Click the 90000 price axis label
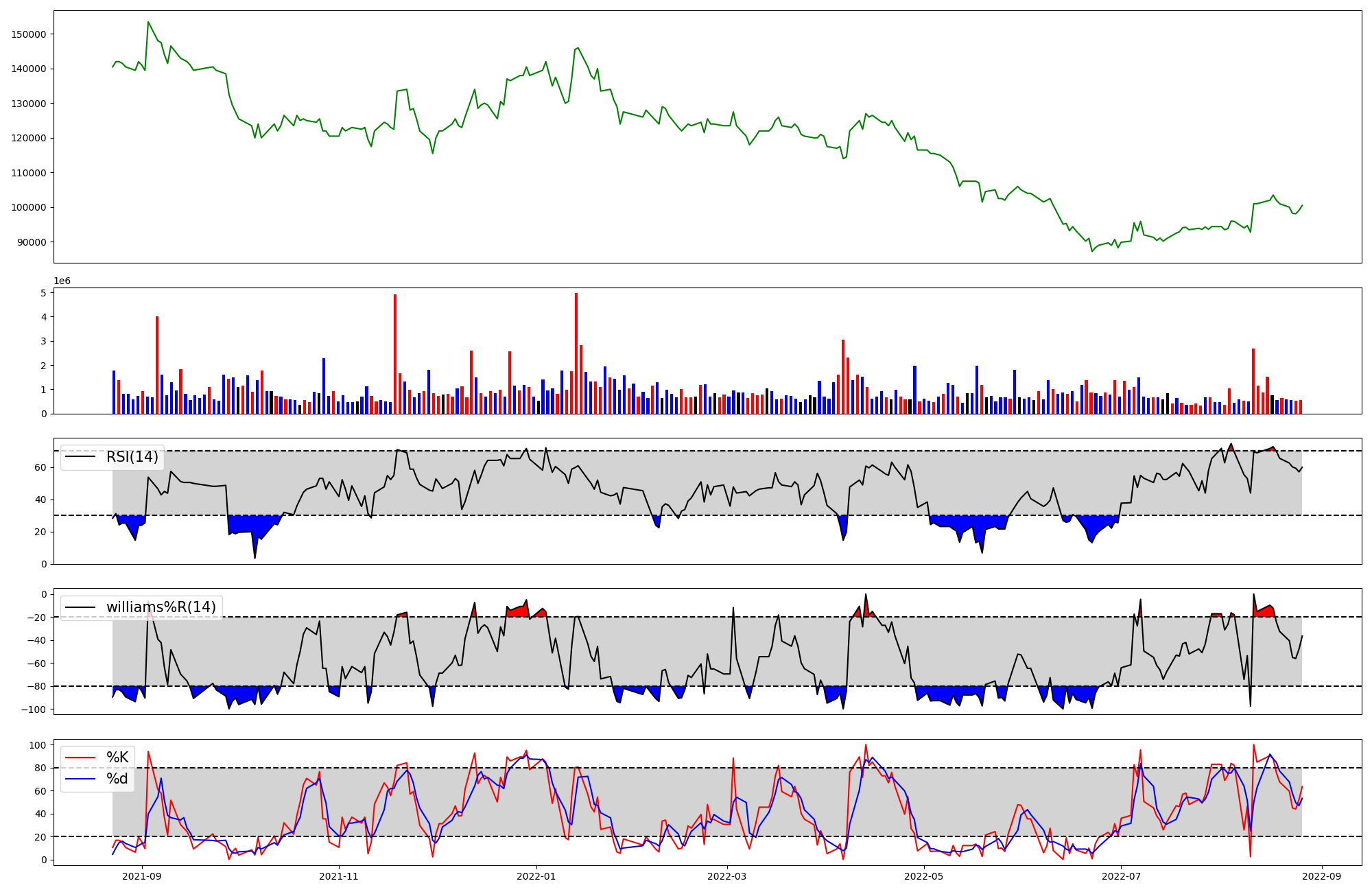Screen dimensions: 1372x892 32,242
